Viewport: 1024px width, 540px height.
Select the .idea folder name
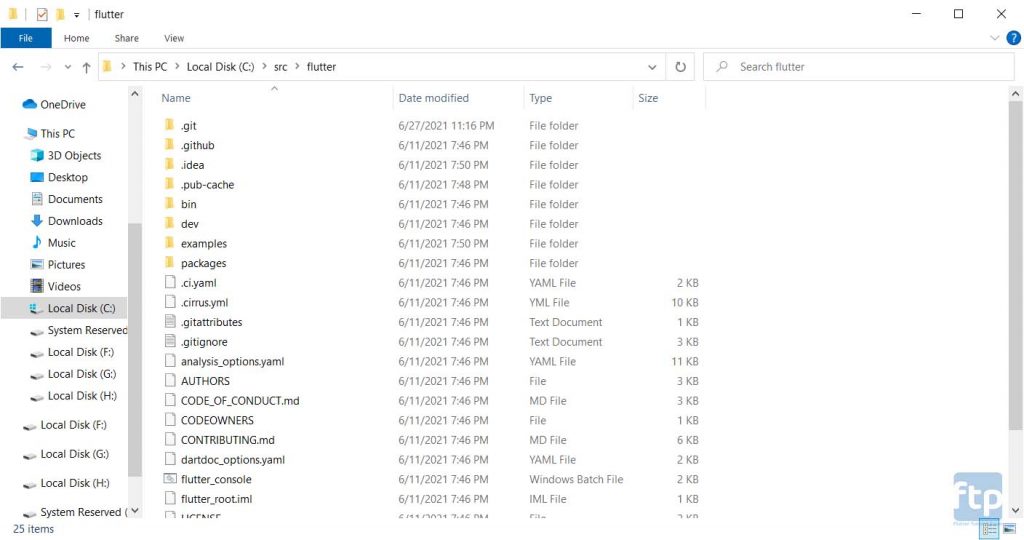pos(192,165)
